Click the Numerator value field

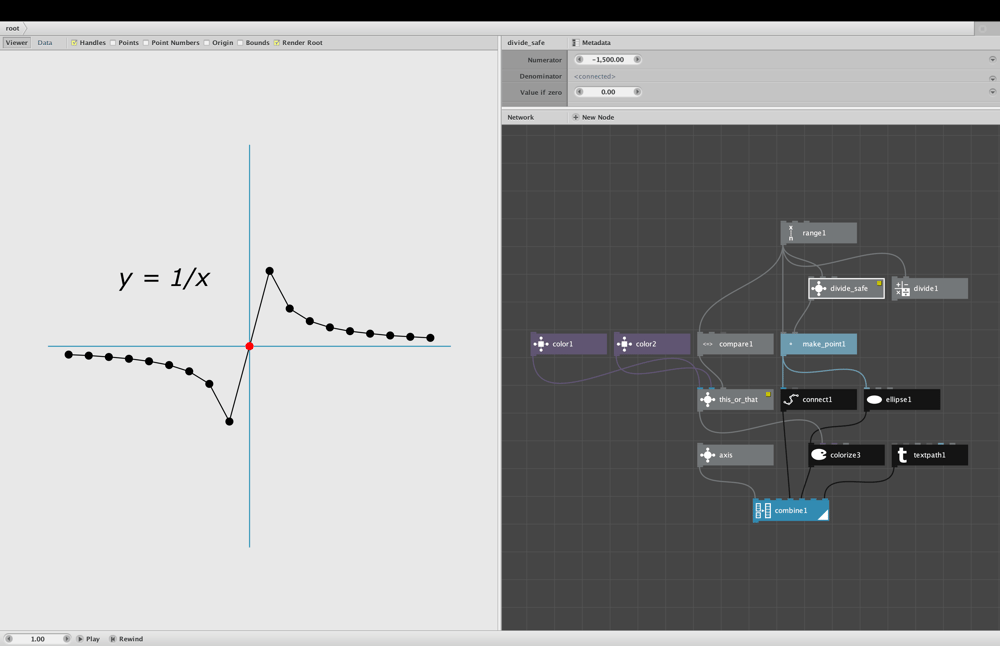[x=608, y=59]
